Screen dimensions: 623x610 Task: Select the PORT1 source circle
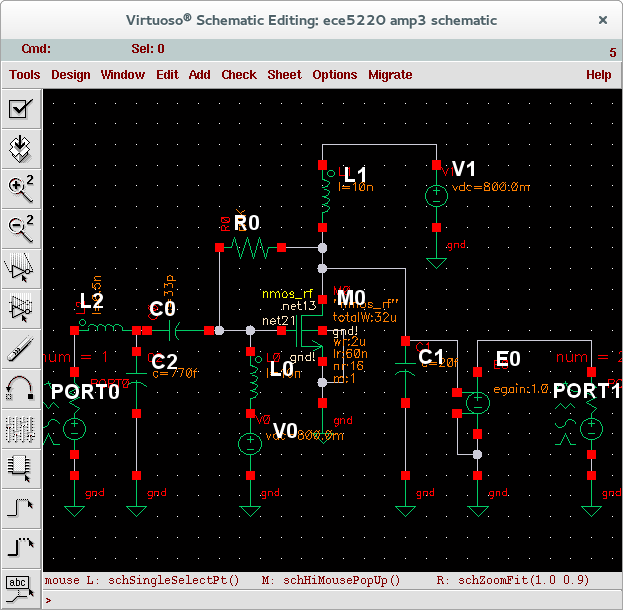point(591,429)
